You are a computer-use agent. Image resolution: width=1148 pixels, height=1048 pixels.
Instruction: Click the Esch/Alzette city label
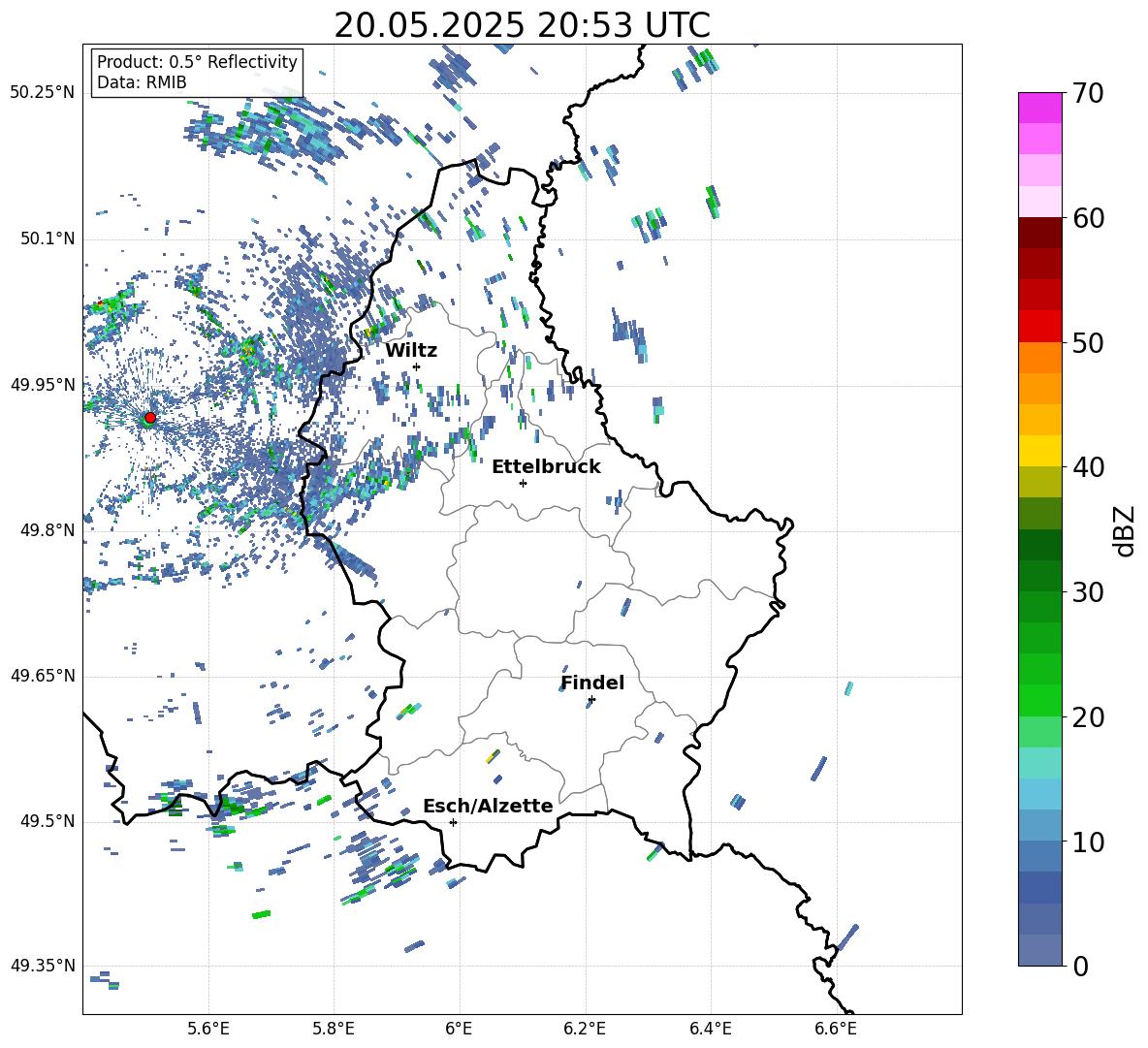(x=488, y=806)
